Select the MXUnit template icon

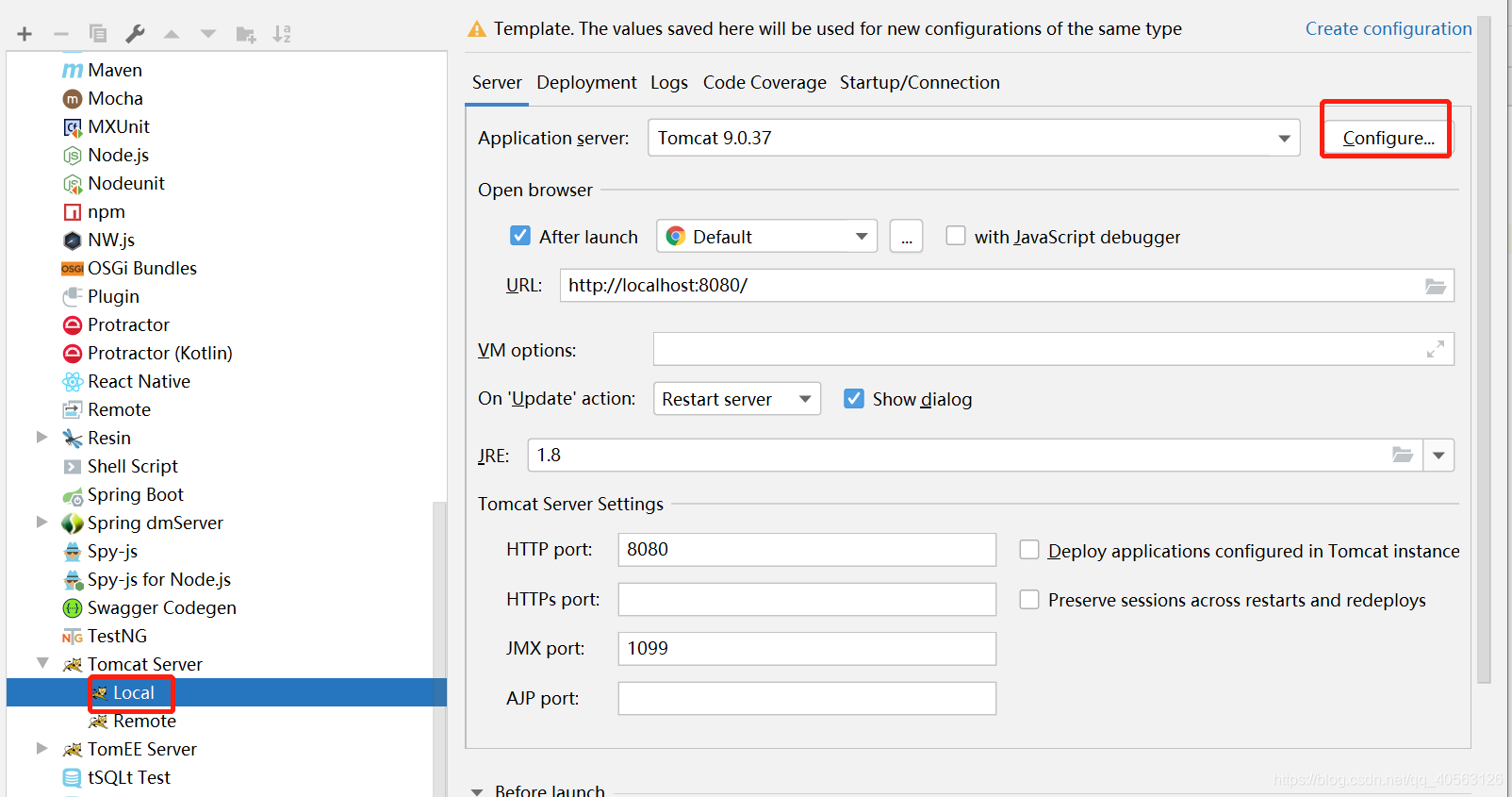[x=73, y=127]
